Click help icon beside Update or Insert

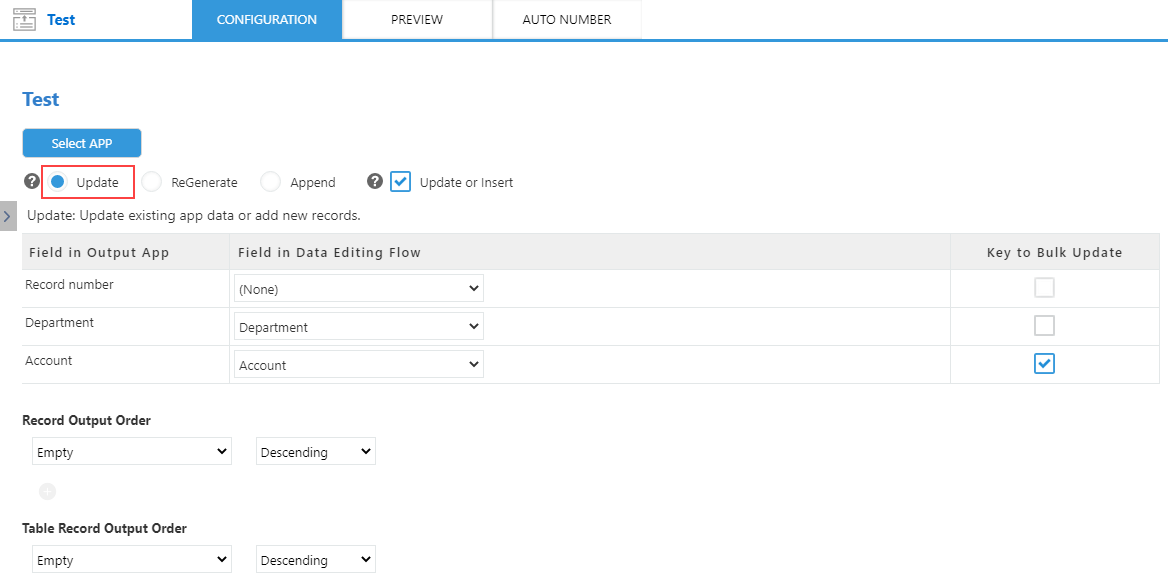375,181
